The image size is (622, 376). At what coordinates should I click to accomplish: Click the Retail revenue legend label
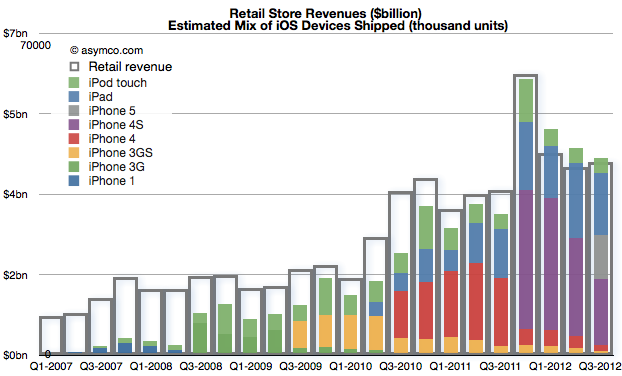pyautogui.click(x=130, y=67)
